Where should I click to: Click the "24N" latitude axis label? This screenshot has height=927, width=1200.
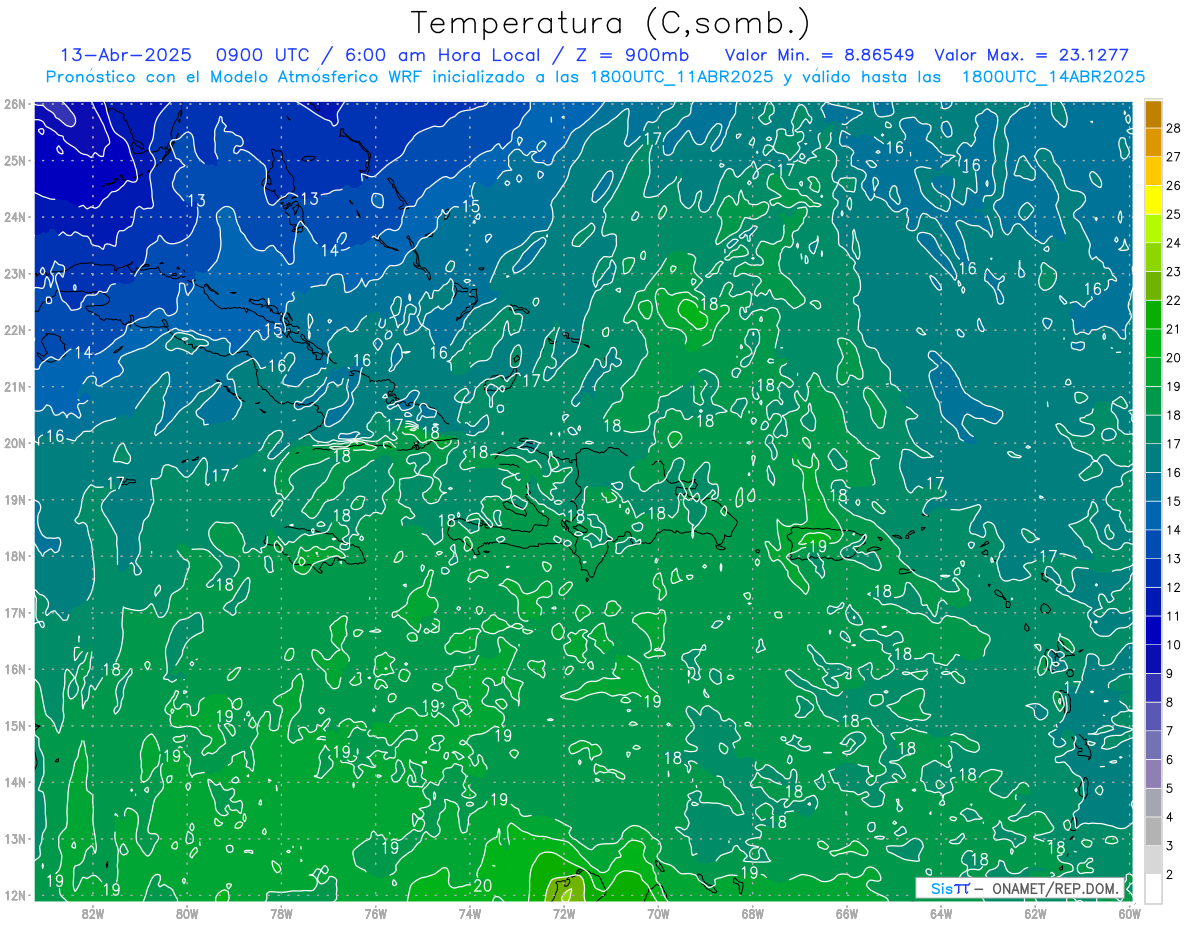[x=15, y=217]
